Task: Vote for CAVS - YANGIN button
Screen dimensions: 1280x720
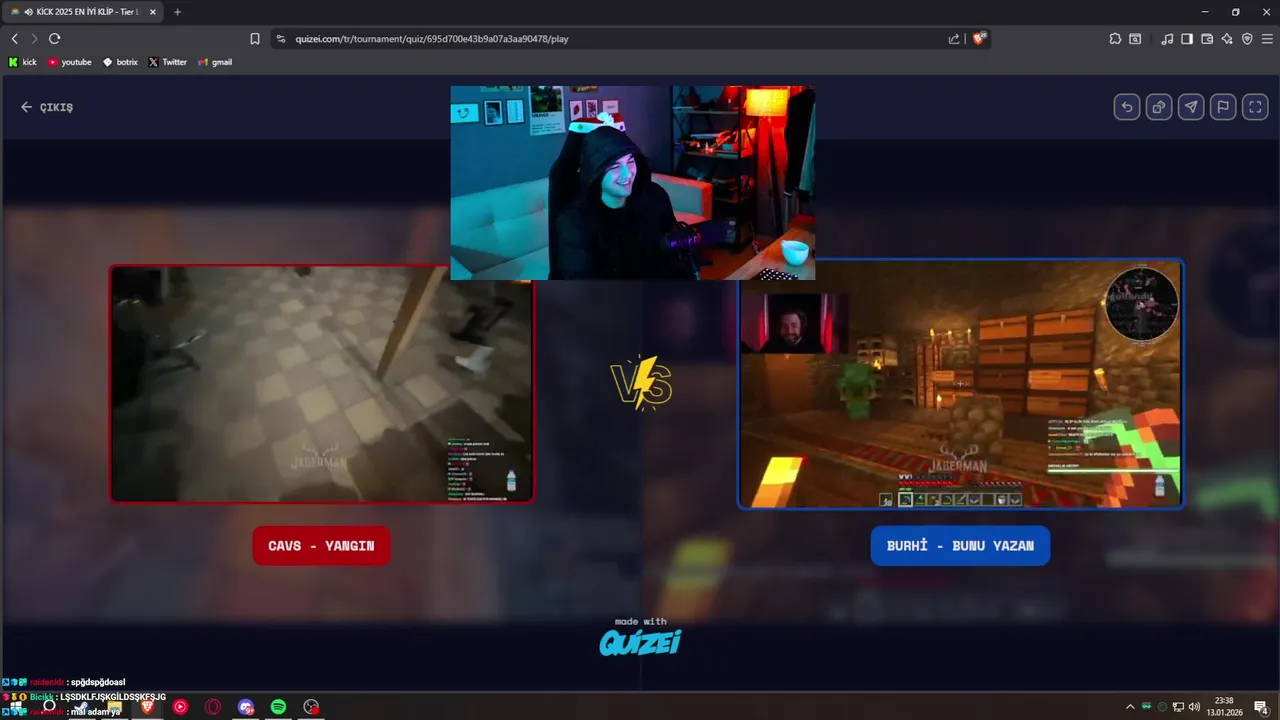Action: tap(321, 546)
